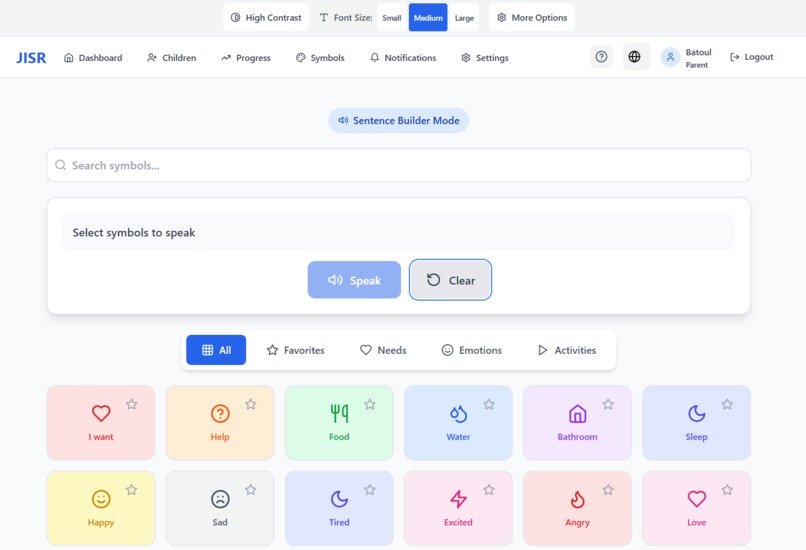Star the Happy symbol card
The height and width of the screenshot is (550, 806).
click(132, 489)
